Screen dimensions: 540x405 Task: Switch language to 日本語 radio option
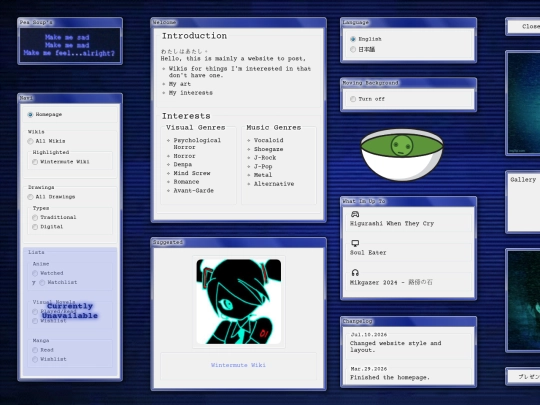click(x=353, y=50)
